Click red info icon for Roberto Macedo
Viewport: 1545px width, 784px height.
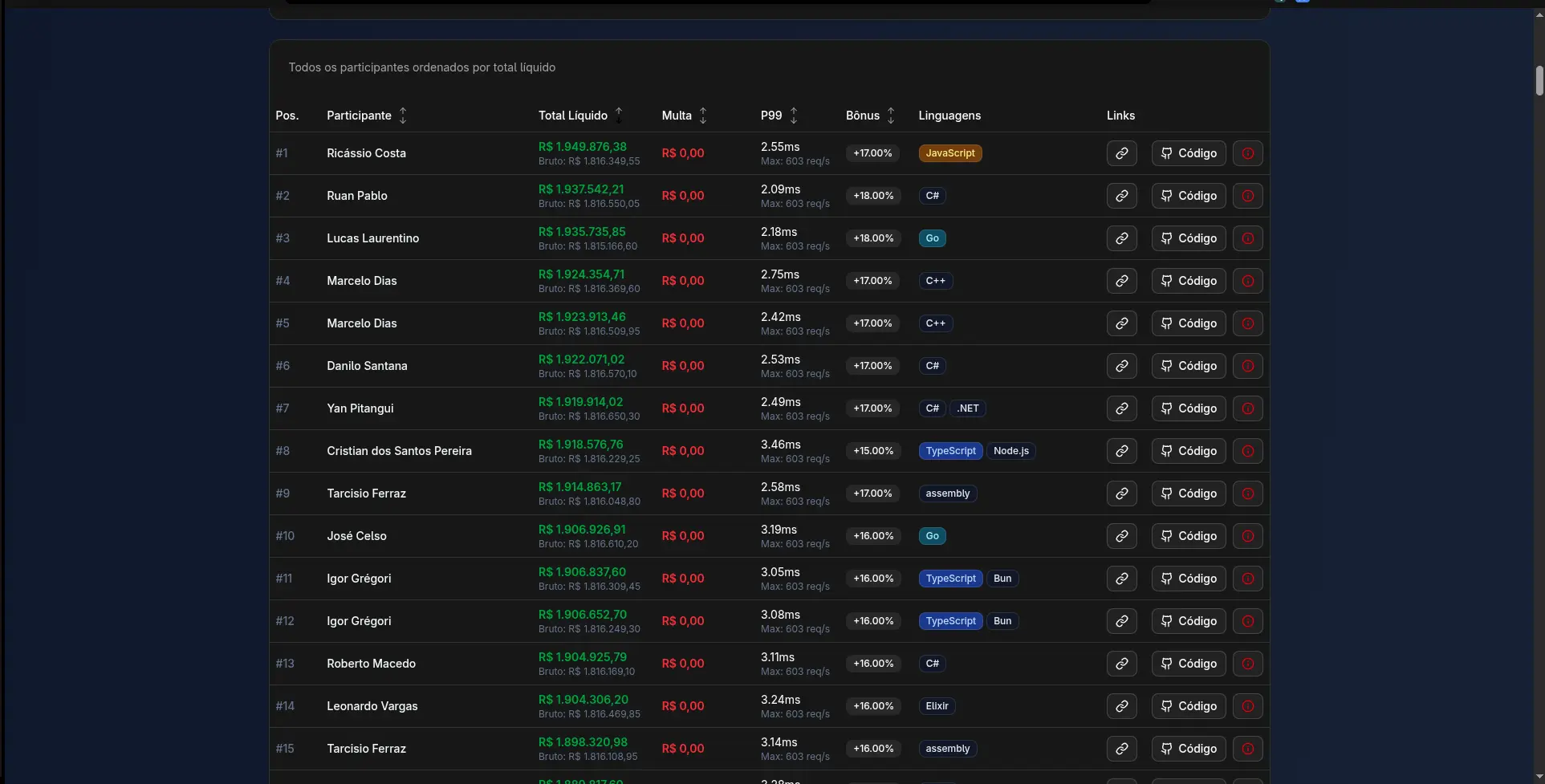1247,664
